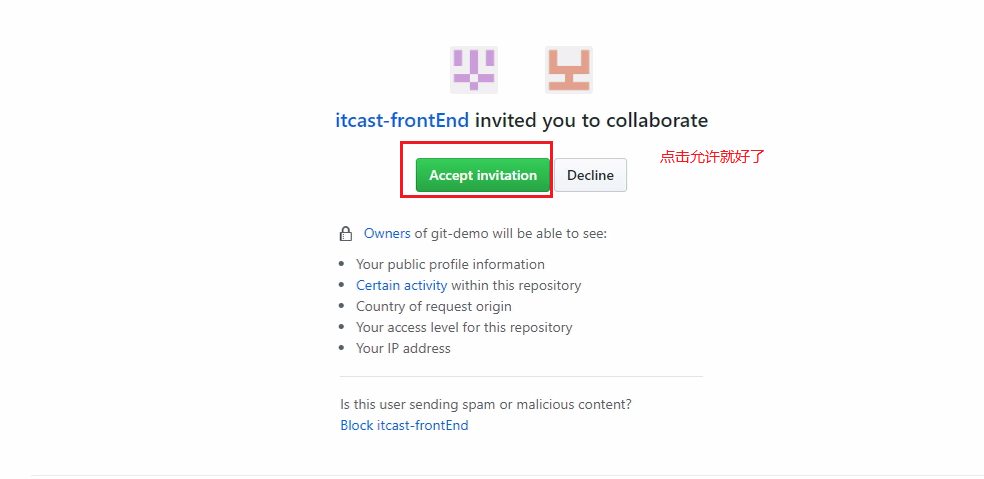The height and width of the screenshot is (479, 984).
Task: Click the red Chinese annotation text
Action: coord(711,157)
